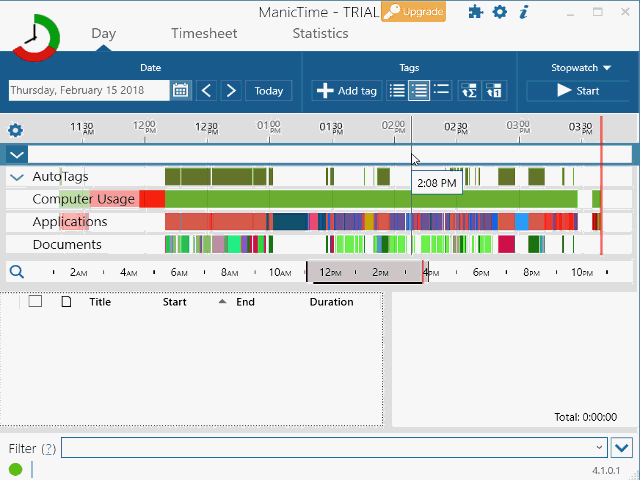This screenshot has height=480, width=640.
Task: Sort by the Start column
Action: point(174,302)
